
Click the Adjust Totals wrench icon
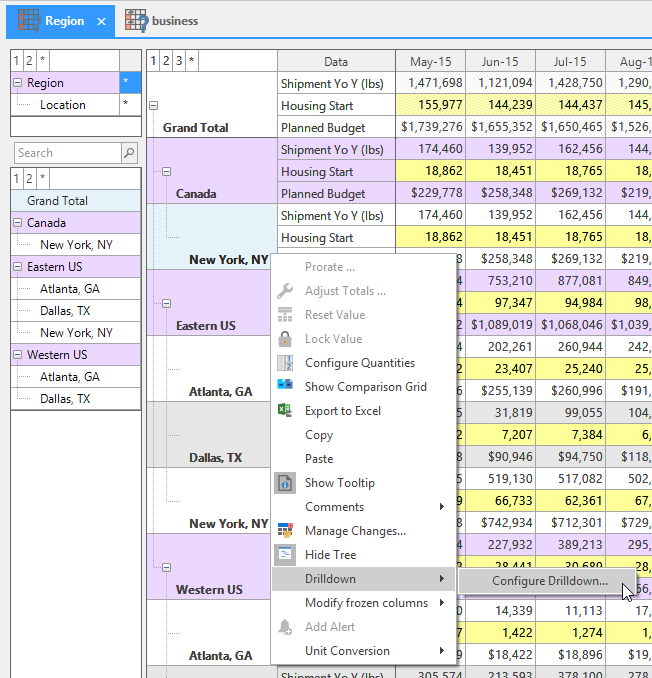pos(285,291)
